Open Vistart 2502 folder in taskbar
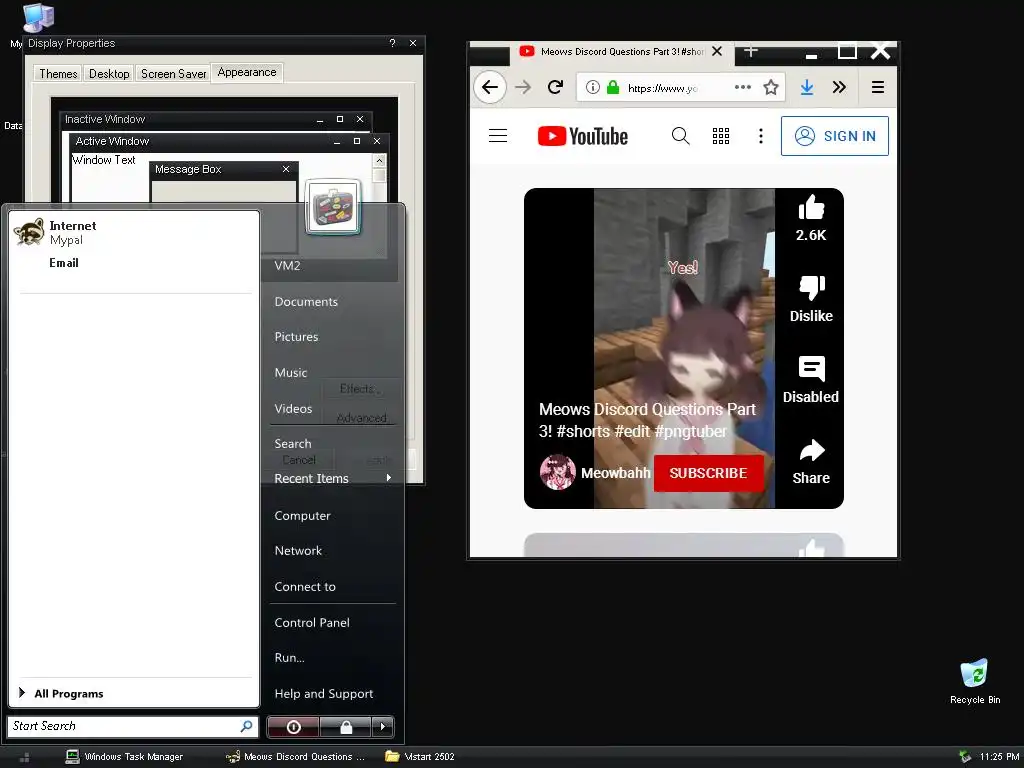Screen dimensions: 1024x768 420,757
